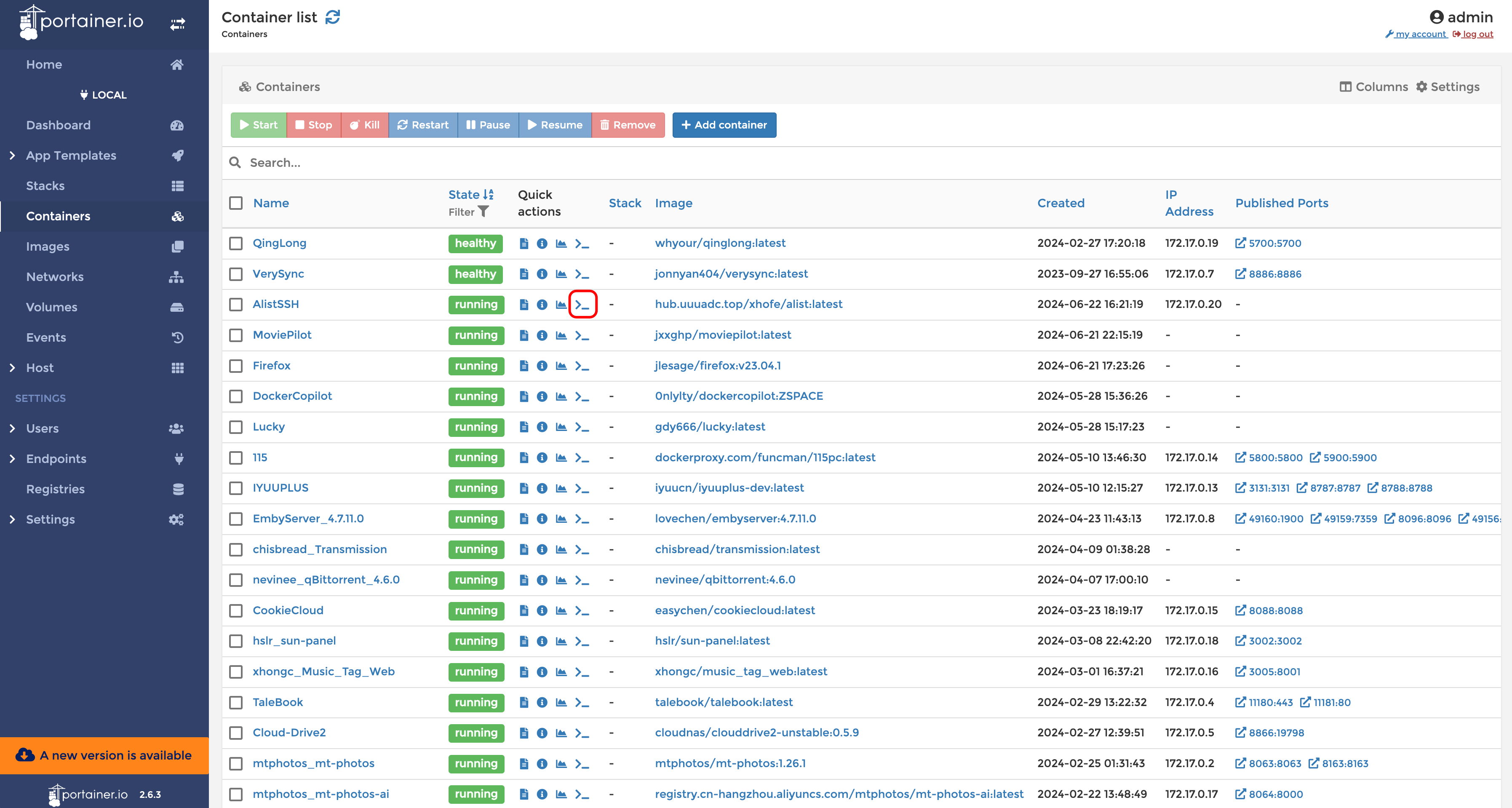Check the AlistSSH container checkbox

(x=236, y=304)
